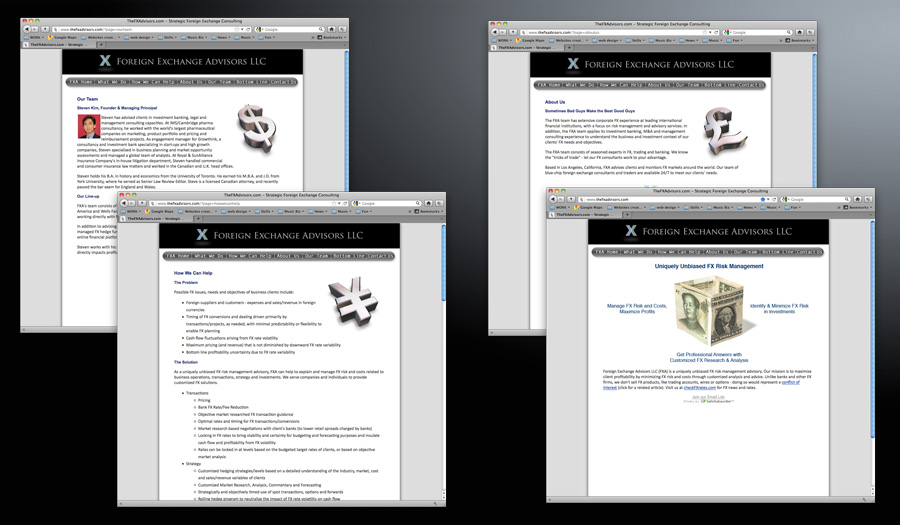Click the blue bookmark star in the homepage window
The image size is (900, 525).
pyautogui.click(x=762, y=199)
